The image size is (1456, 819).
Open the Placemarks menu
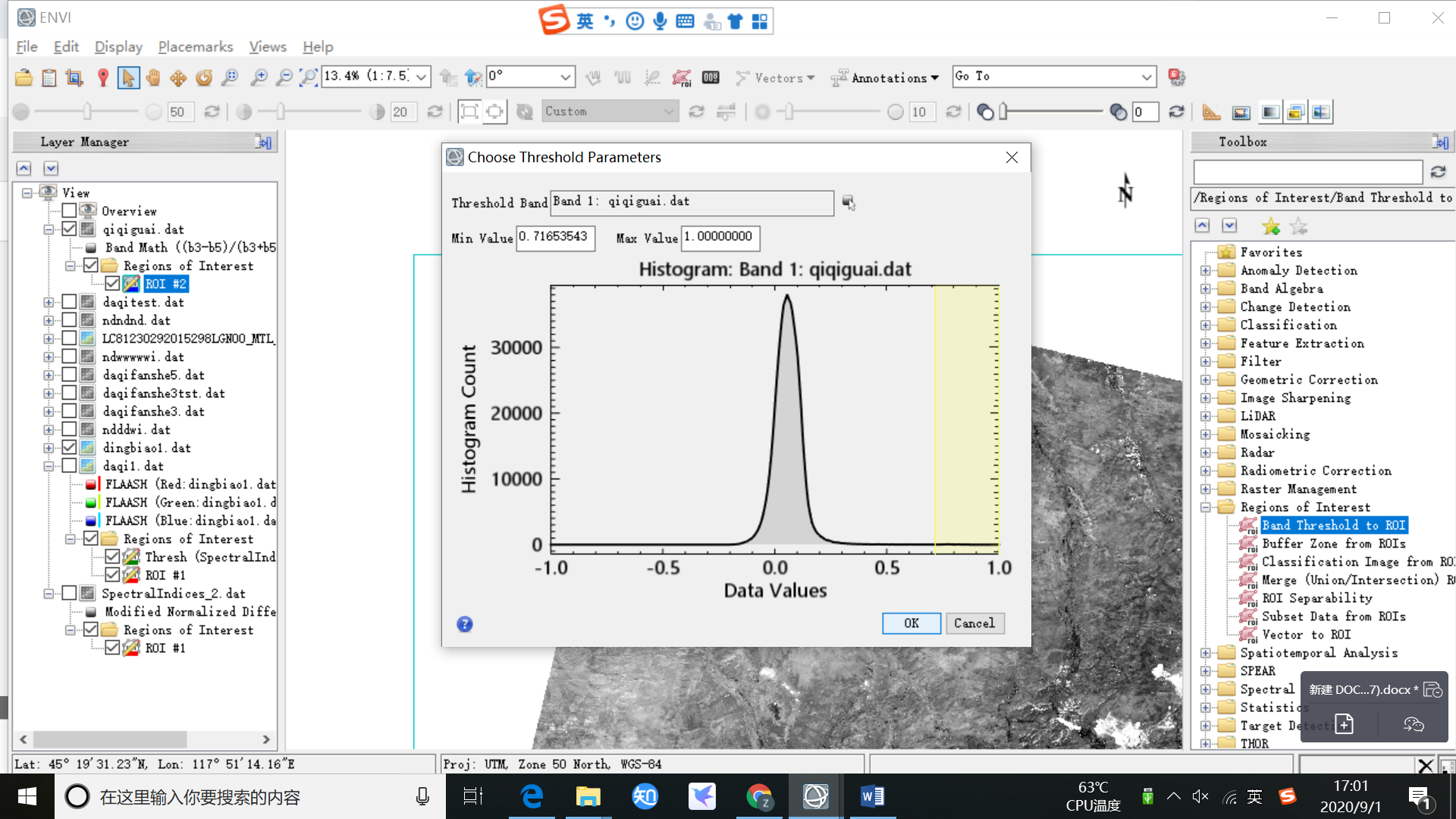(195, 46)
